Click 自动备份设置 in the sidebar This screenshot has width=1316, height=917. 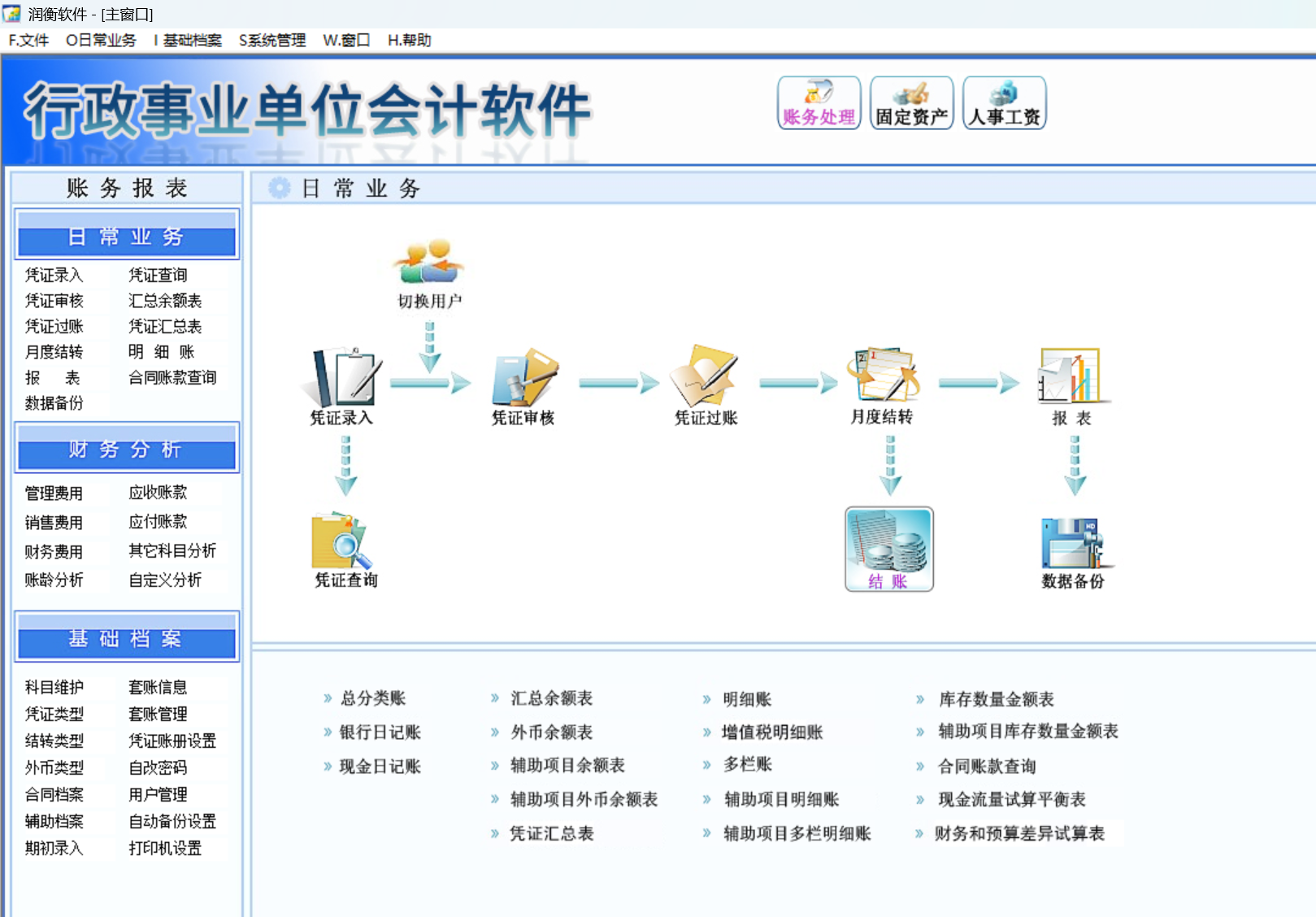[172, 822]
